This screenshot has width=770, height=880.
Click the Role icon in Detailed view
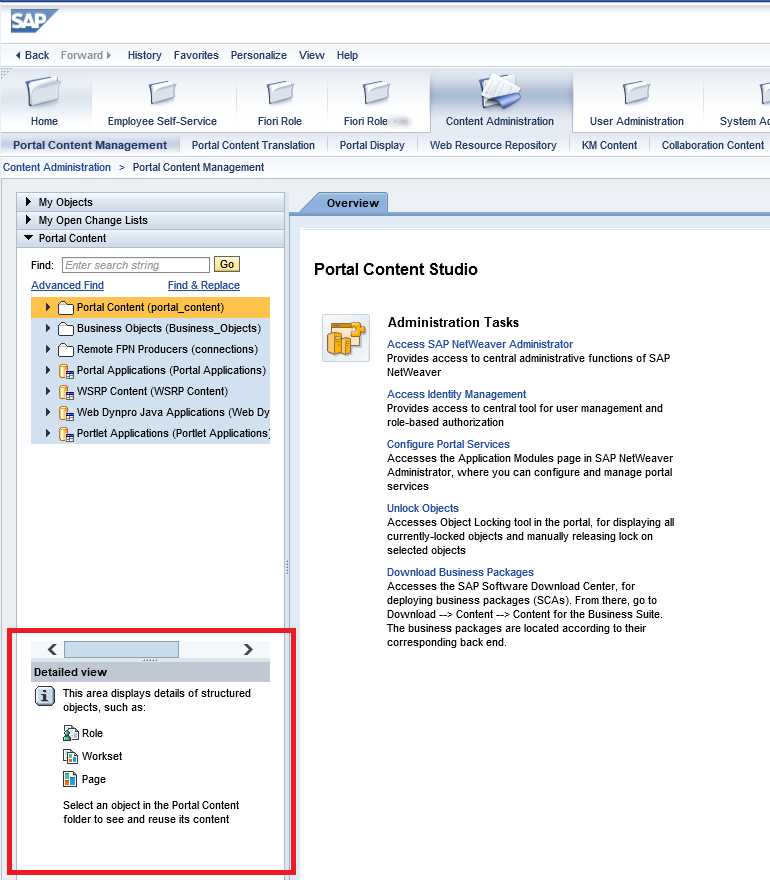click(71, 733)
